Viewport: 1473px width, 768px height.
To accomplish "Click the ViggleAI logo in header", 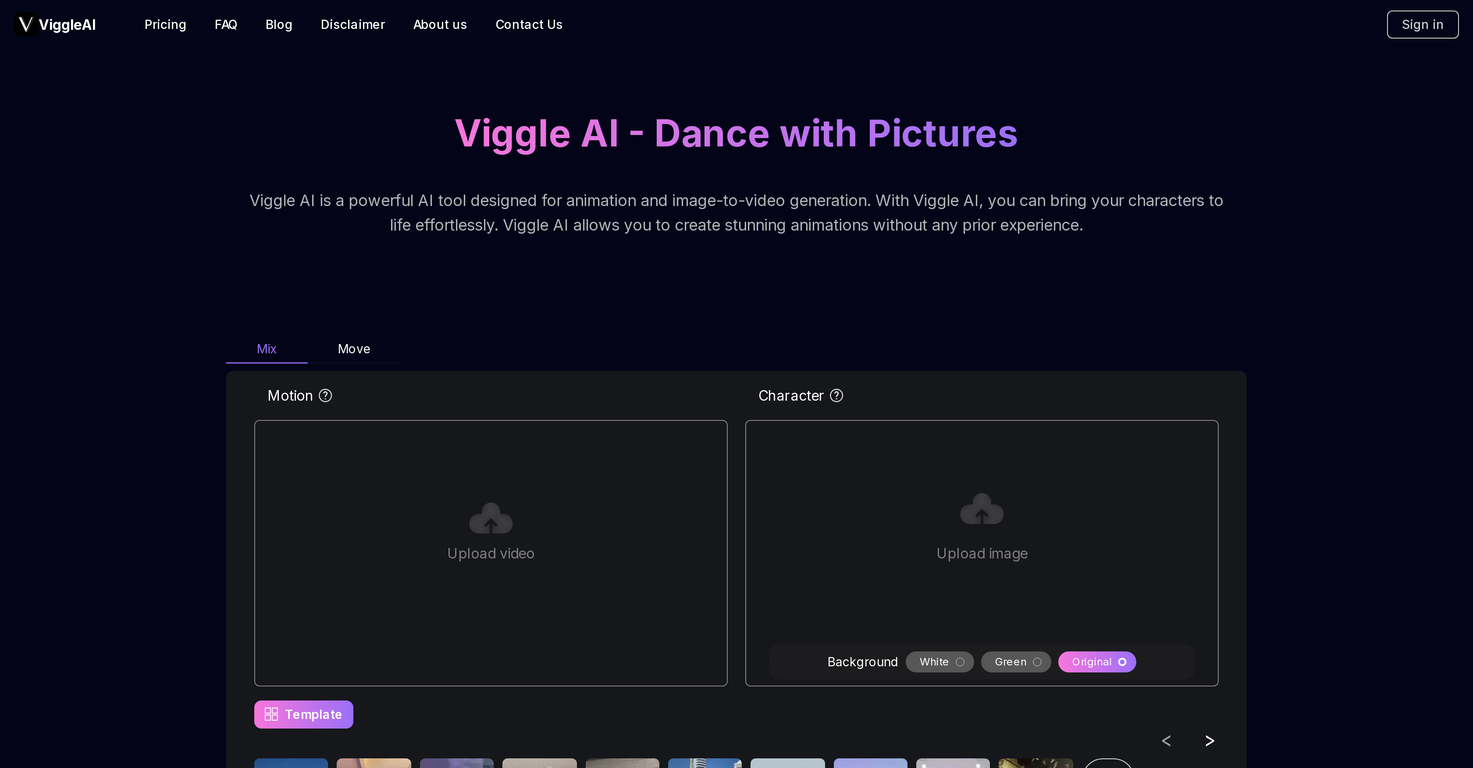I will click(x=57, y=24).
